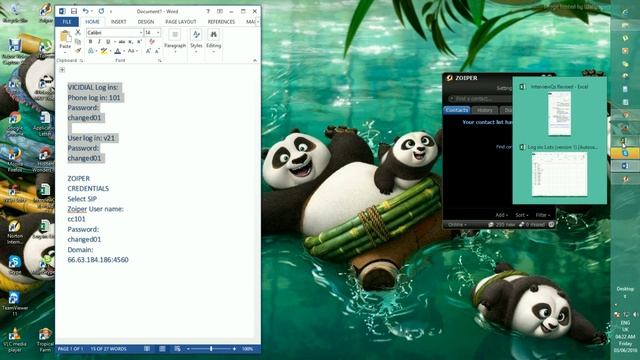
Task: Open the History tab in Zoiper
Action: coord(484,110)
